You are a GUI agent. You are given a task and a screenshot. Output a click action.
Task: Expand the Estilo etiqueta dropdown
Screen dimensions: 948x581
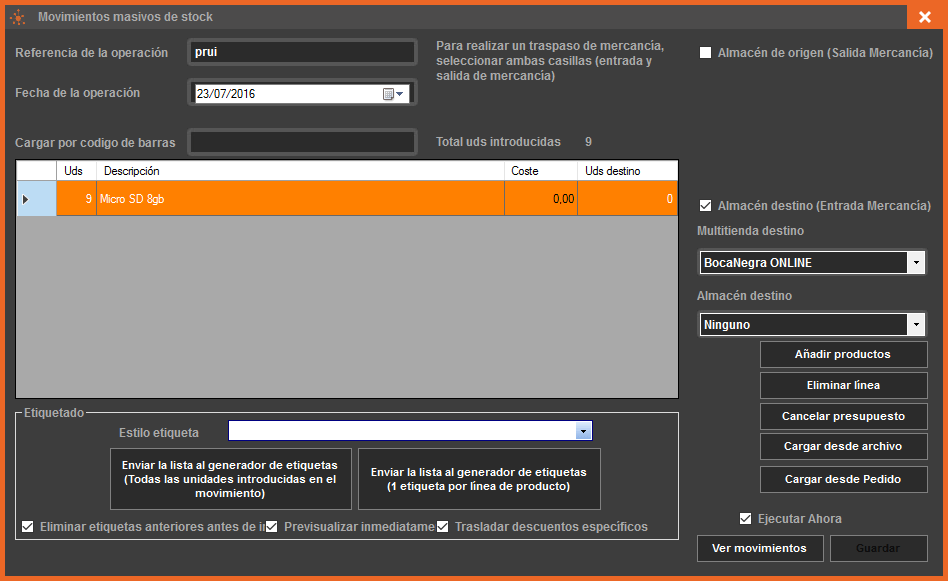click(583, 431)
